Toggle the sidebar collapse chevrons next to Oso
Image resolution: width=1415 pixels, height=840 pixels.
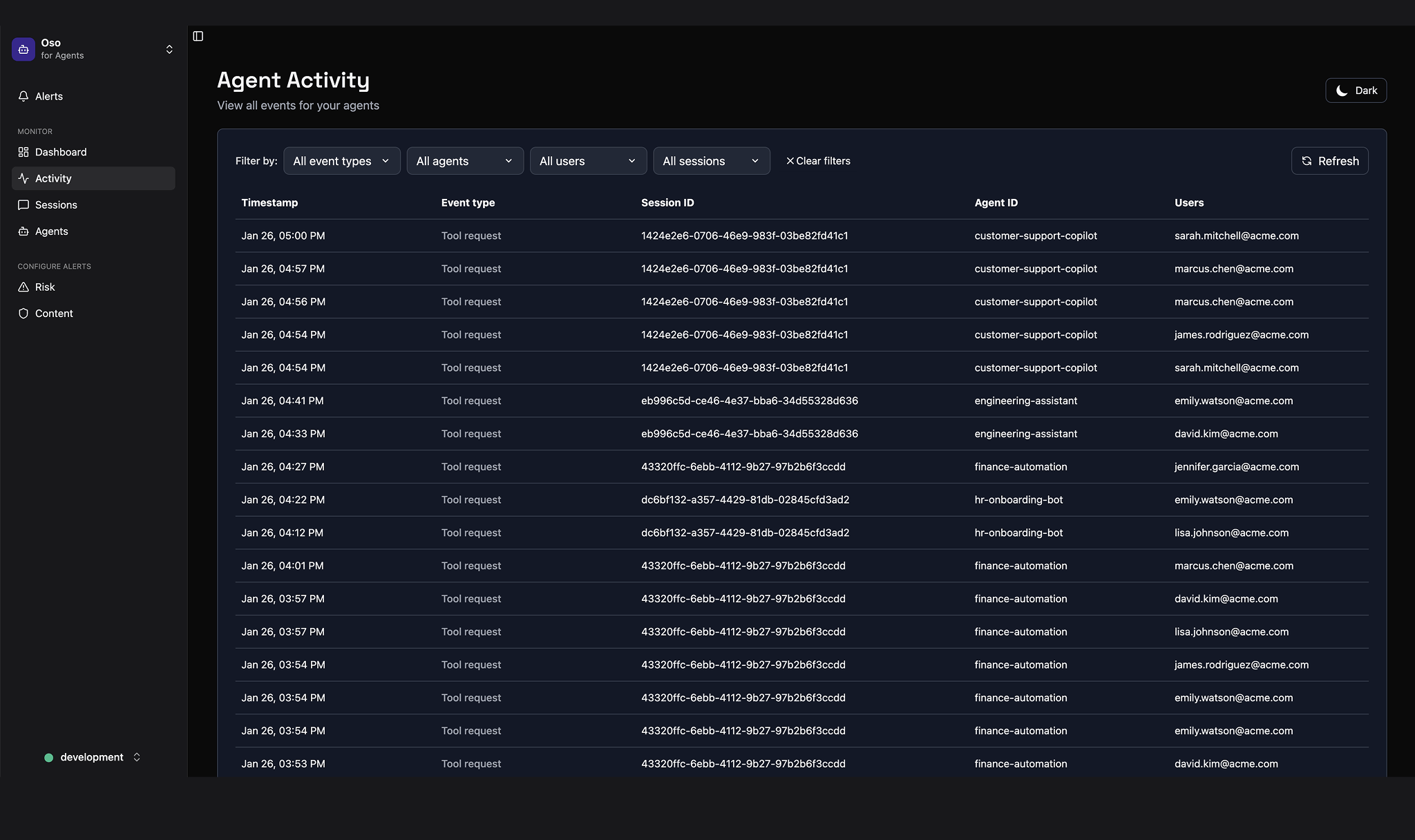[x=169, y=48]
